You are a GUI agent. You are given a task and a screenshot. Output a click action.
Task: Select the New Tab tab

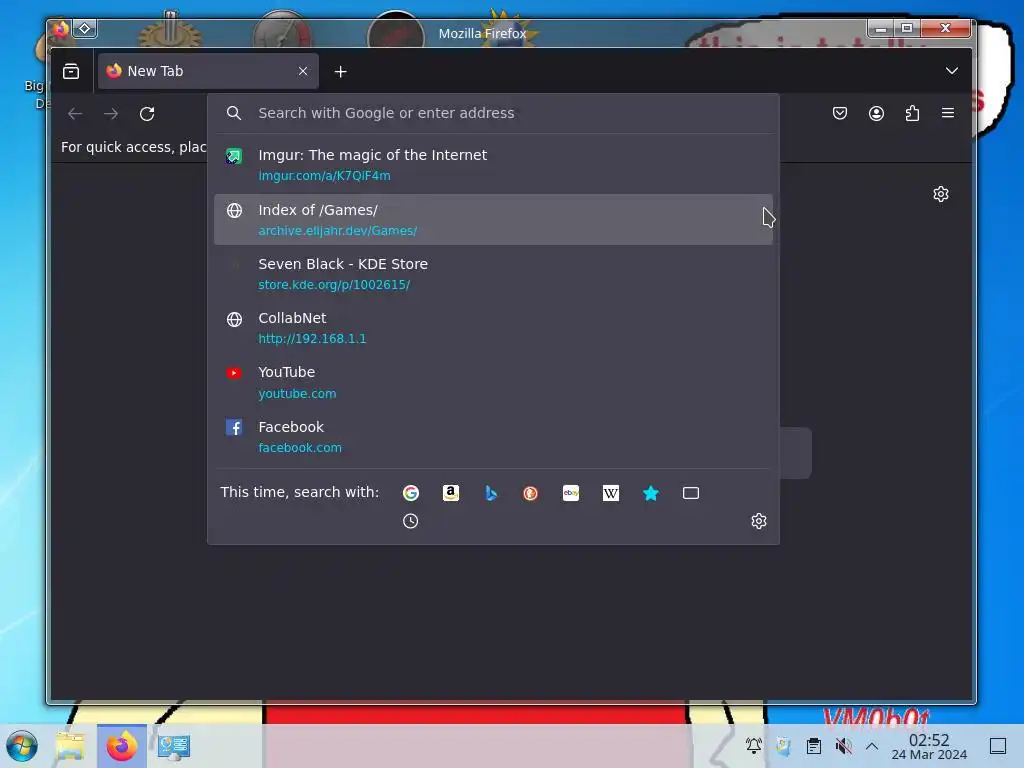(208, 71)
